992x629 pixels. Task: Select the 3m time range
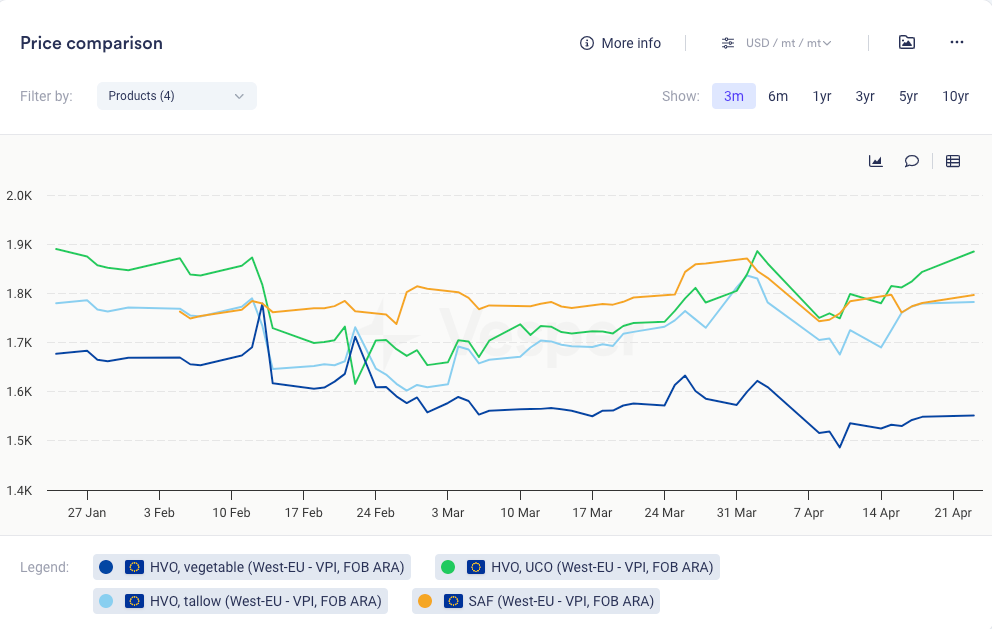(734, 96)
